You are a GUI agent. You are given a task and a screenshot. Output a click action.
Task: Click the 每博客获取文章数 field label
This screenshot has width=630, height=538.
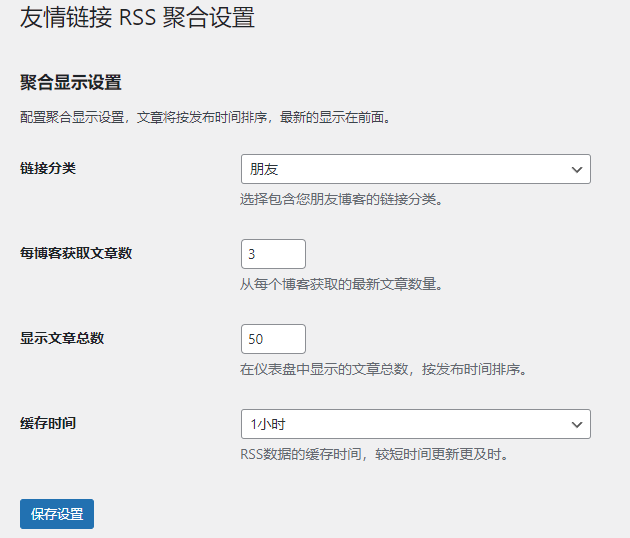tap(76, 253)
